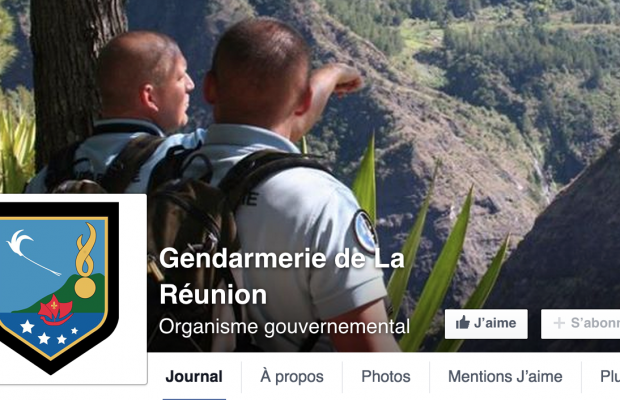View the Mentions J'aime tab
620x400 pixels.
[505, 377]
